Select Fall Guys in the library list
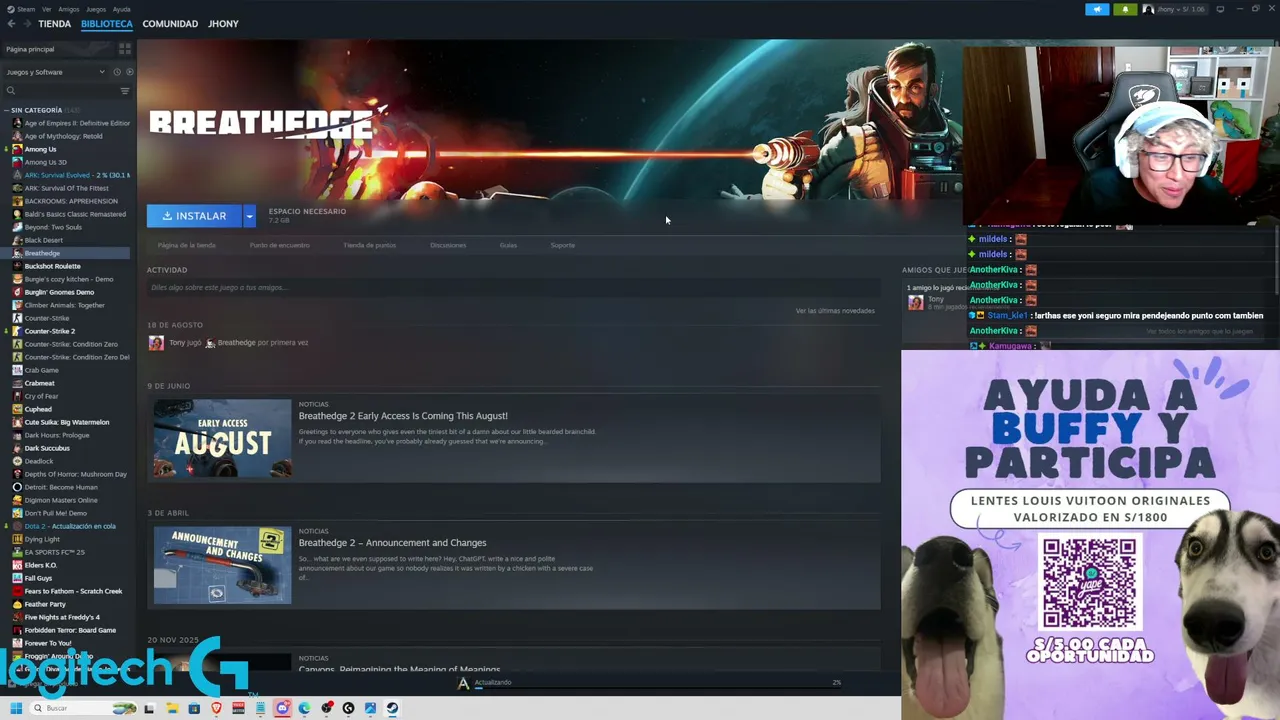This screenshot has height=720, width=1280. (38, 578)
